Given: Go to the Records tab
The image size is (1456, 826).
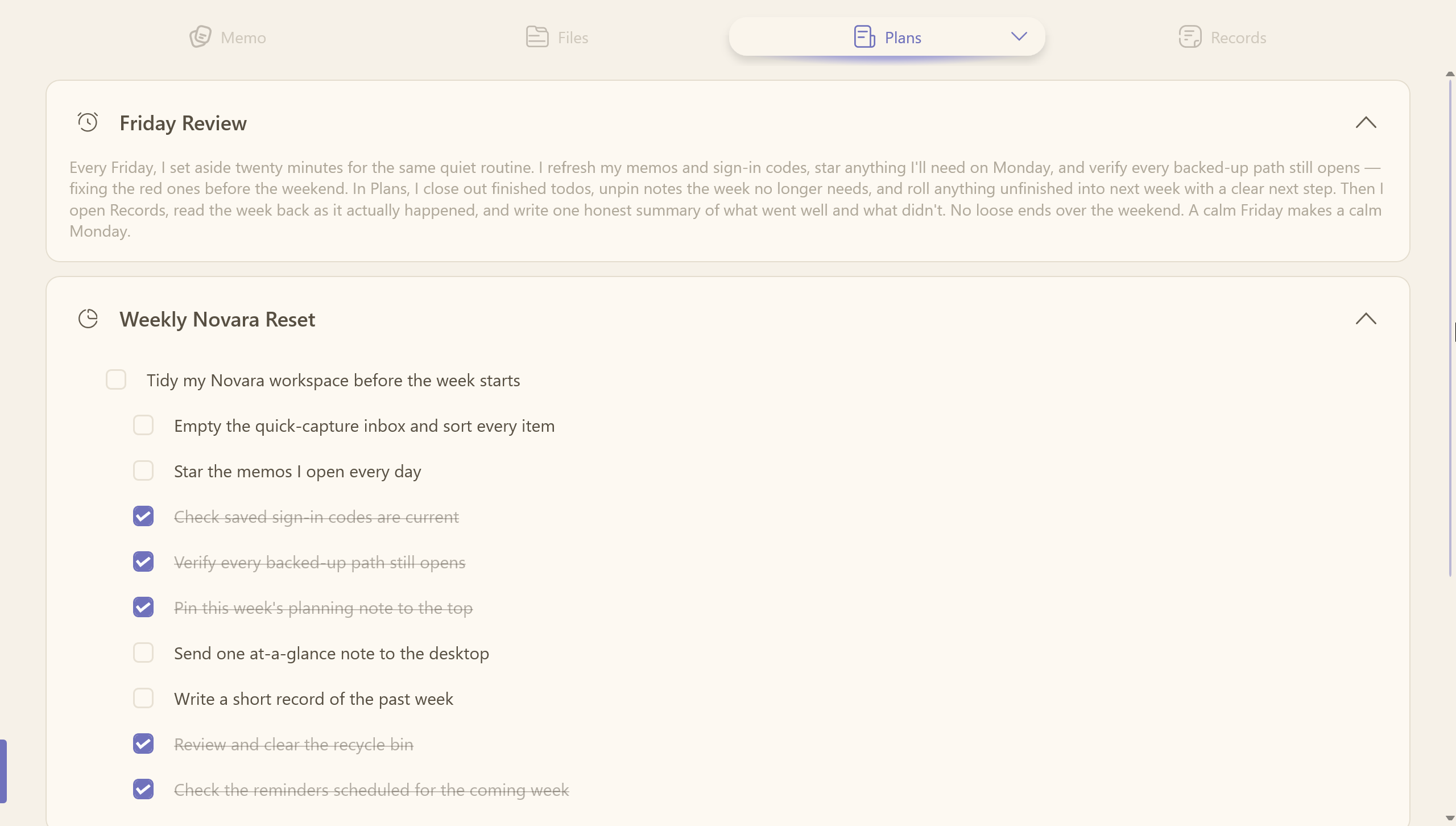Looking at the screenshot, I should coord(1222,38).
